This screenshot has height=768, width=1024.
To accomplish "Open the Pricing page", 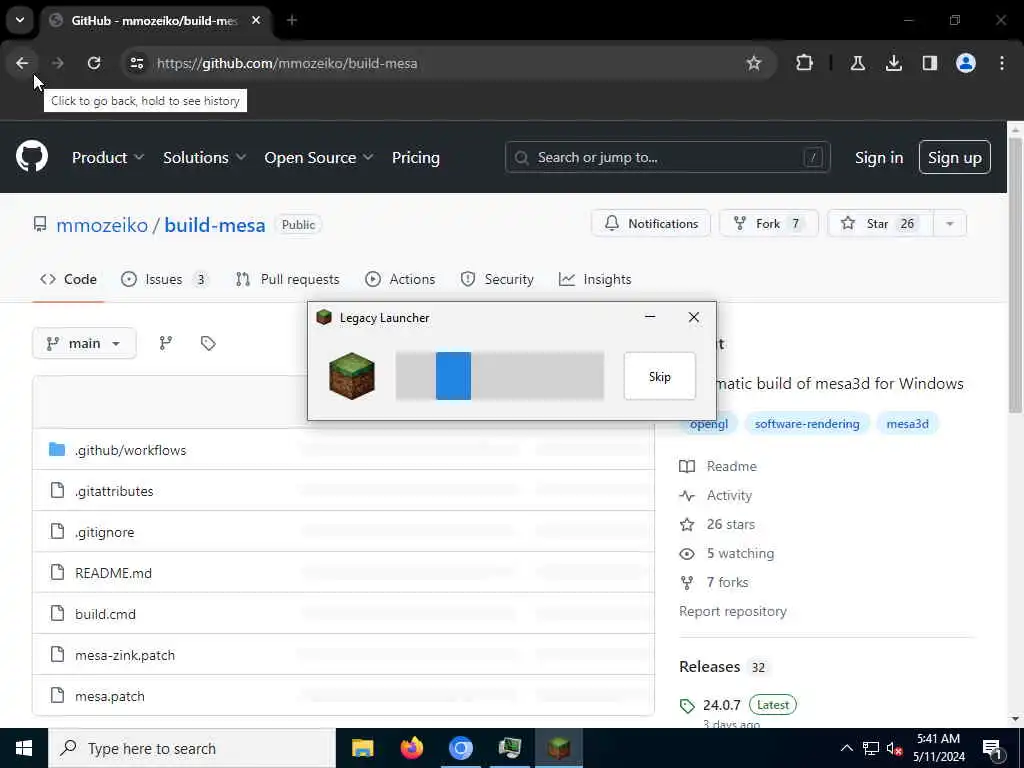I will 415,157.
